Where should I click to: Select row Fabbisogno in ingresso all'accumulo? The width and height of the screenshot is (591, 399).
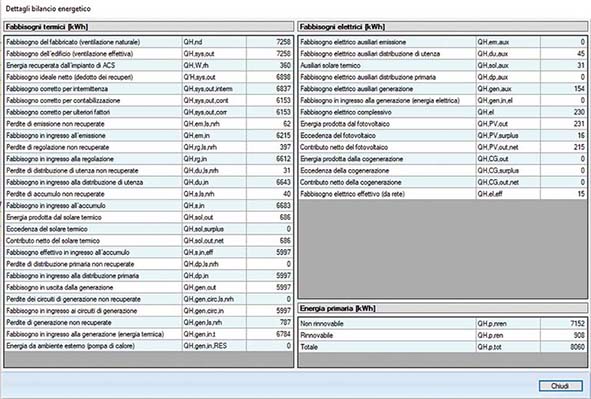pos(149,205)
